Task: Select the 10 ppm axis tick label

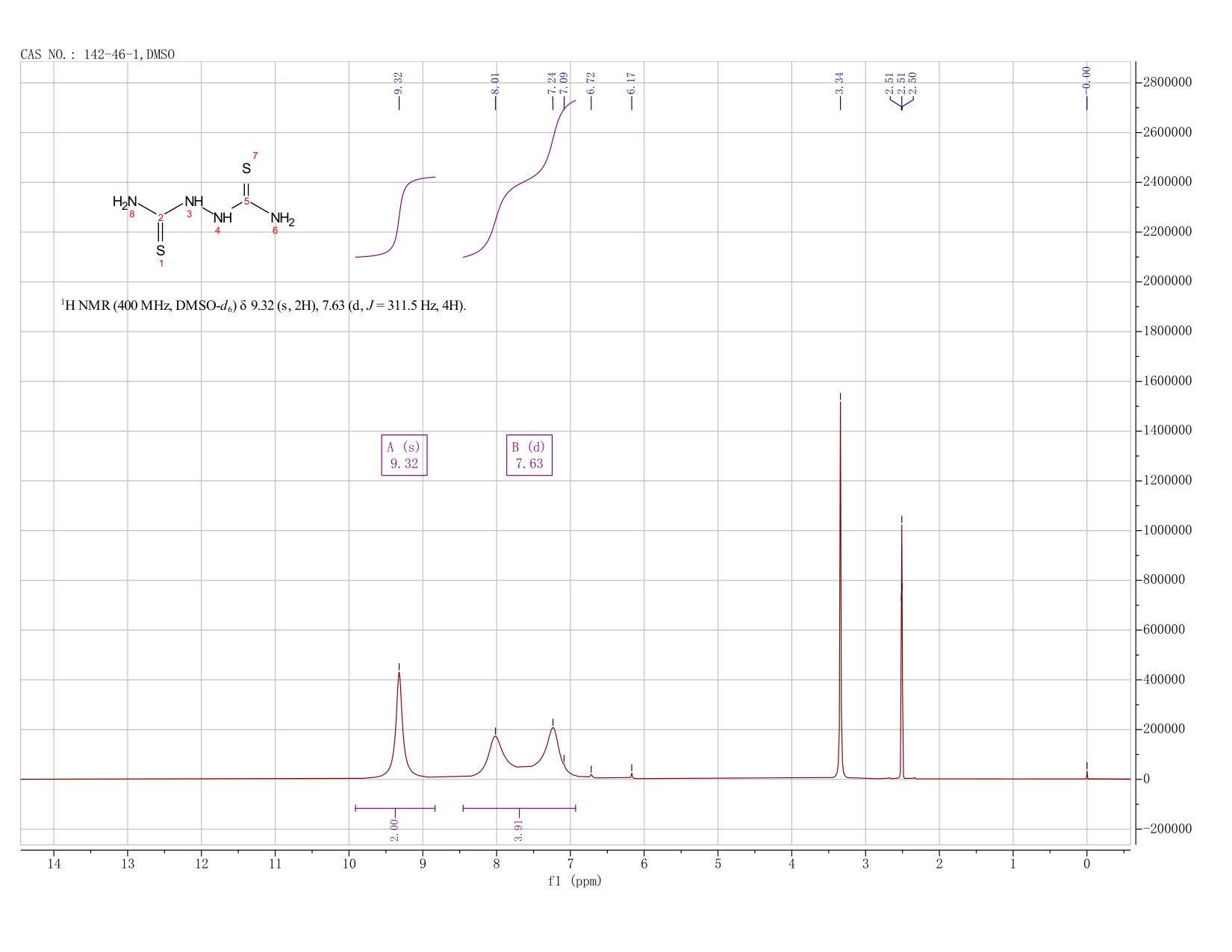Action: [349, 864]
